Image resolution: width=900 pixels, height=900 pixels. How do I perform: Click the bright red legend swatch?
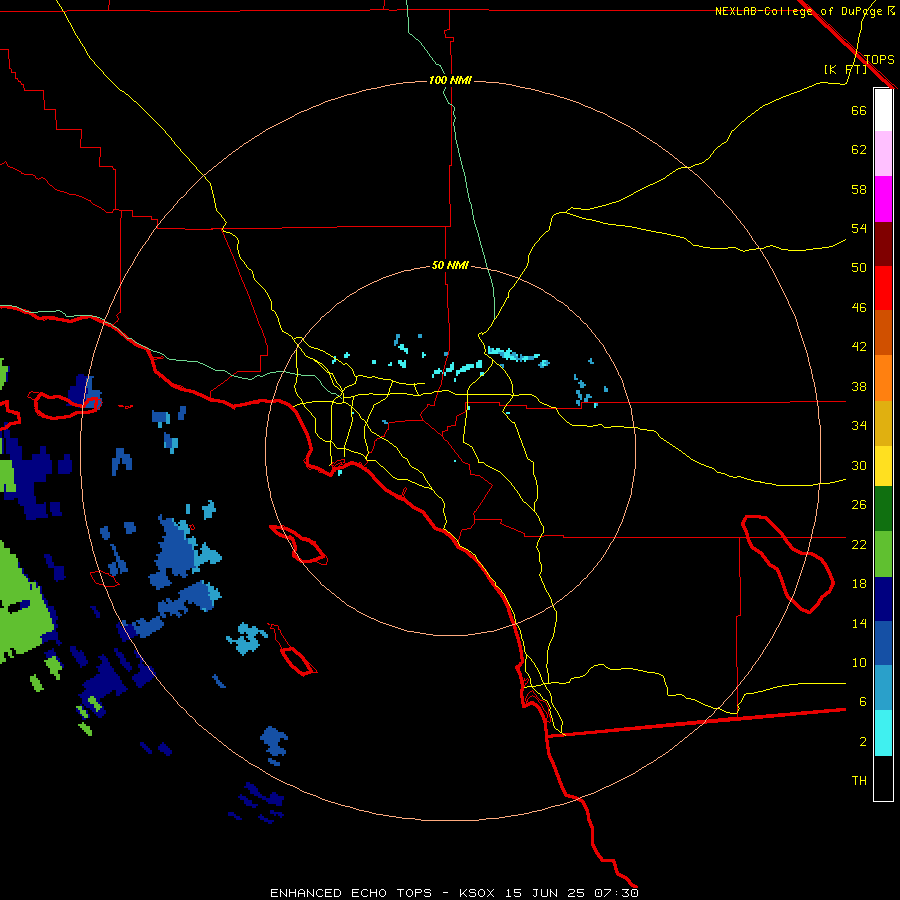click(x=883, y=288)
